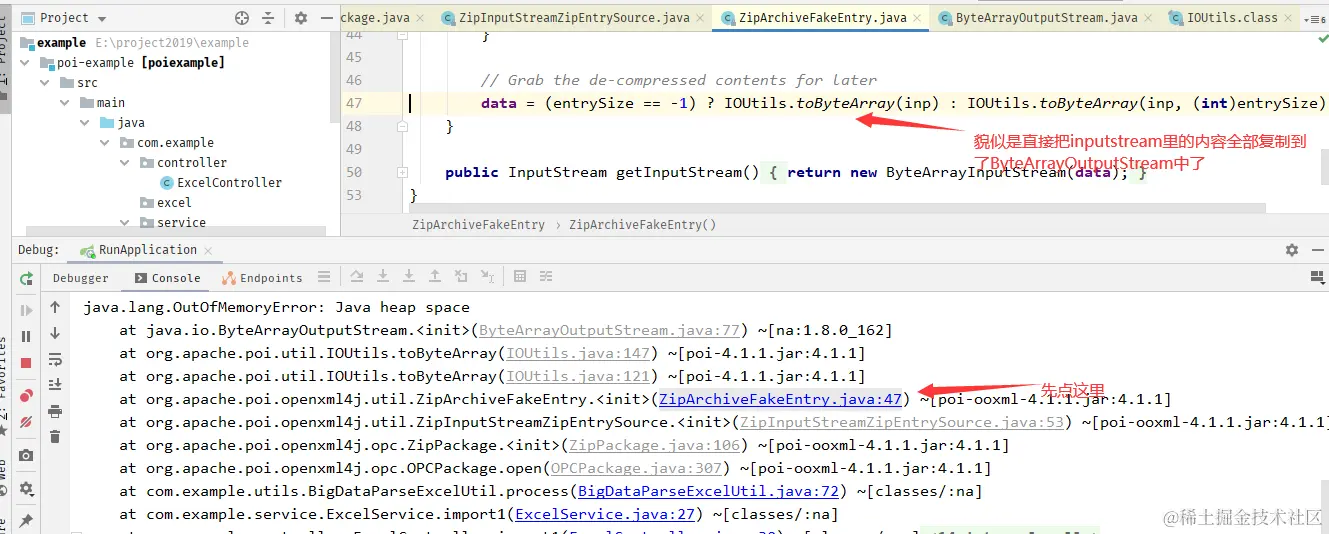This screenshot has height=534, width=1329.
Task: Collapse all in Project panel
Action: pyautogui.click(x=268, y=18)
